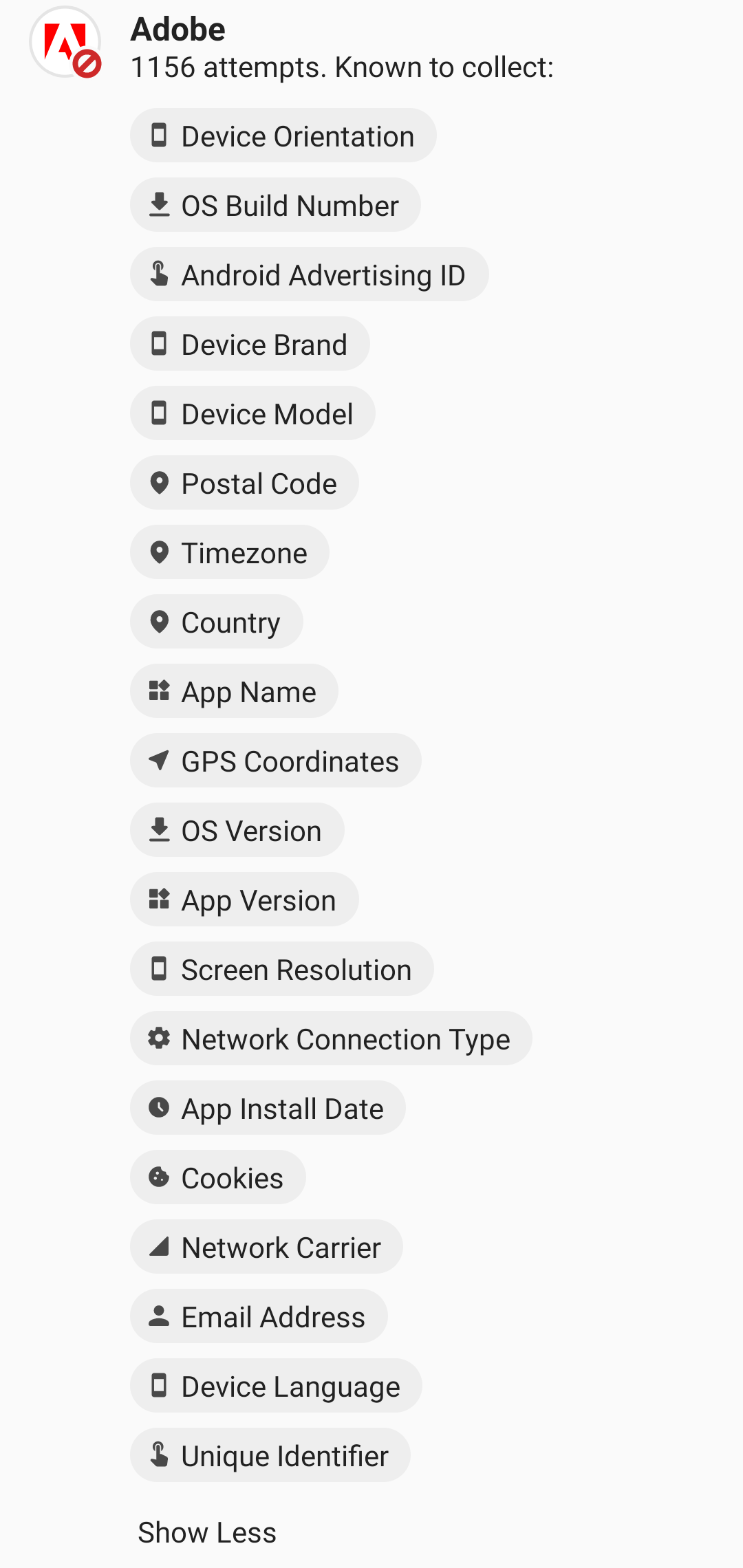Image resolution: width=743 pixels, height=1568 pixels.
Task: Tap the Country data chip
Action: 217,622
